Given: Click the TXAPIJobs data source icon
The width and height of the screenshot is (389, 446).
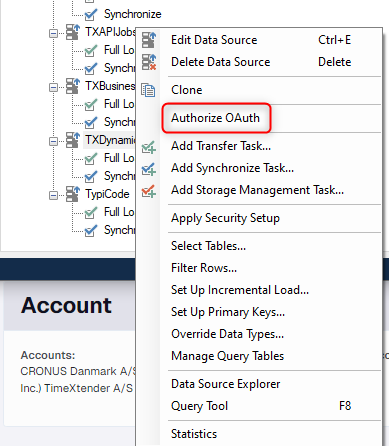Looking at the screenshot, I should click(x=73, y=32).
